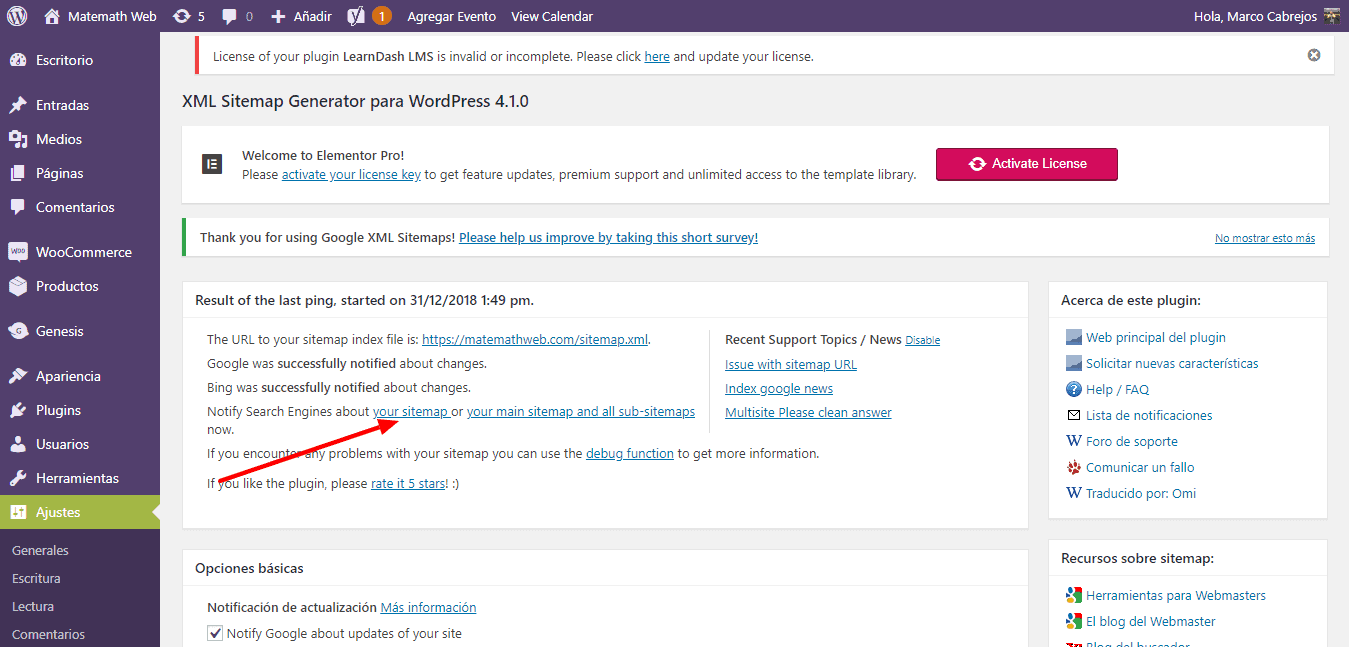Click the Genesis logo icon
The image size is (1349, 647).
[x=18, y=331]
